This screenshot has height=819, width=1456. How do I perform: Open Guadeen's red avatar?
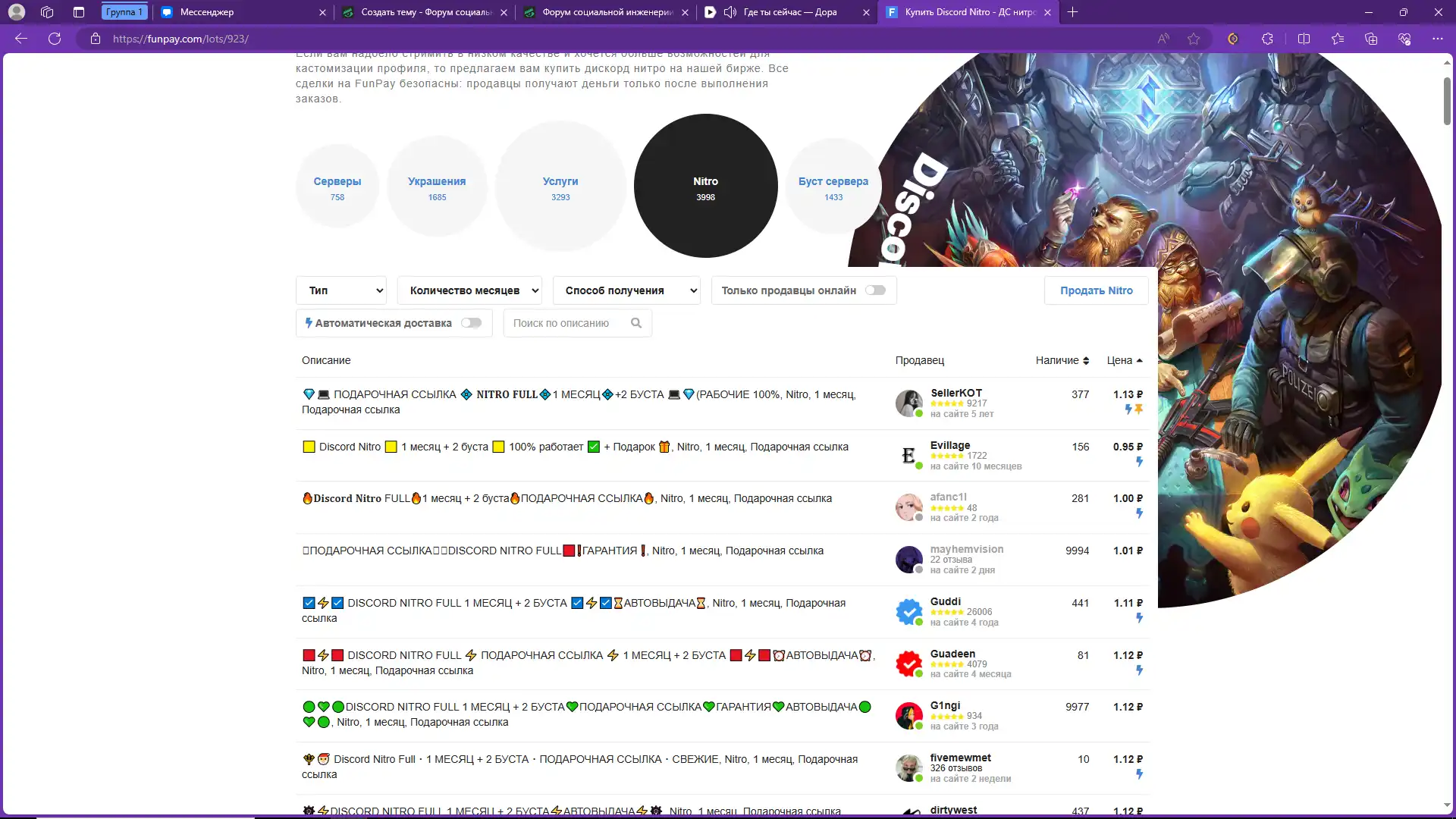[908, 664]
